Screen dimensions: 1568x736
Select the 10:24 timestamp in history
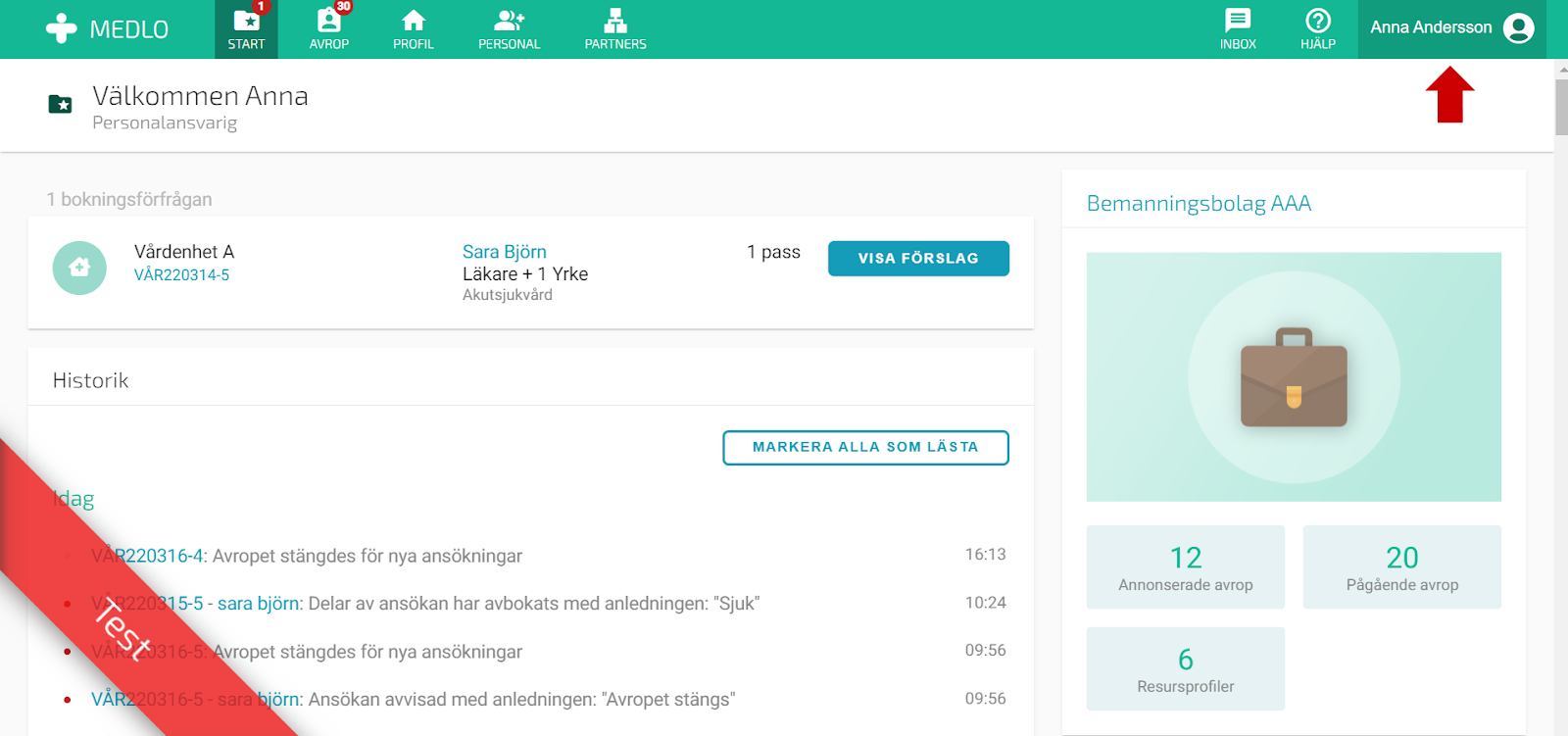pyautogui.click(x=986, y=603)
